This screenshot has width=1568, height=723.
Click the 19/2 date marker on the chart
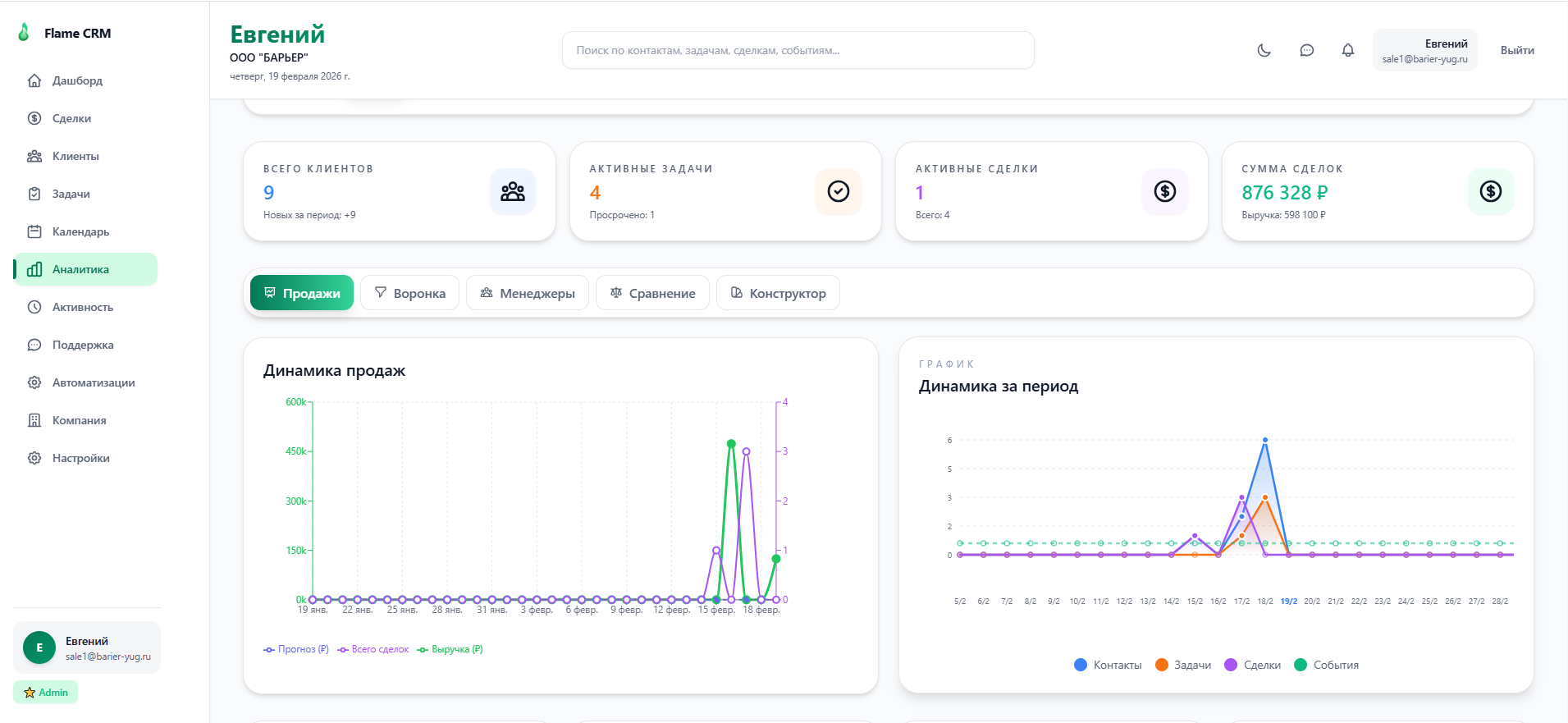(x=1288, y=602)
